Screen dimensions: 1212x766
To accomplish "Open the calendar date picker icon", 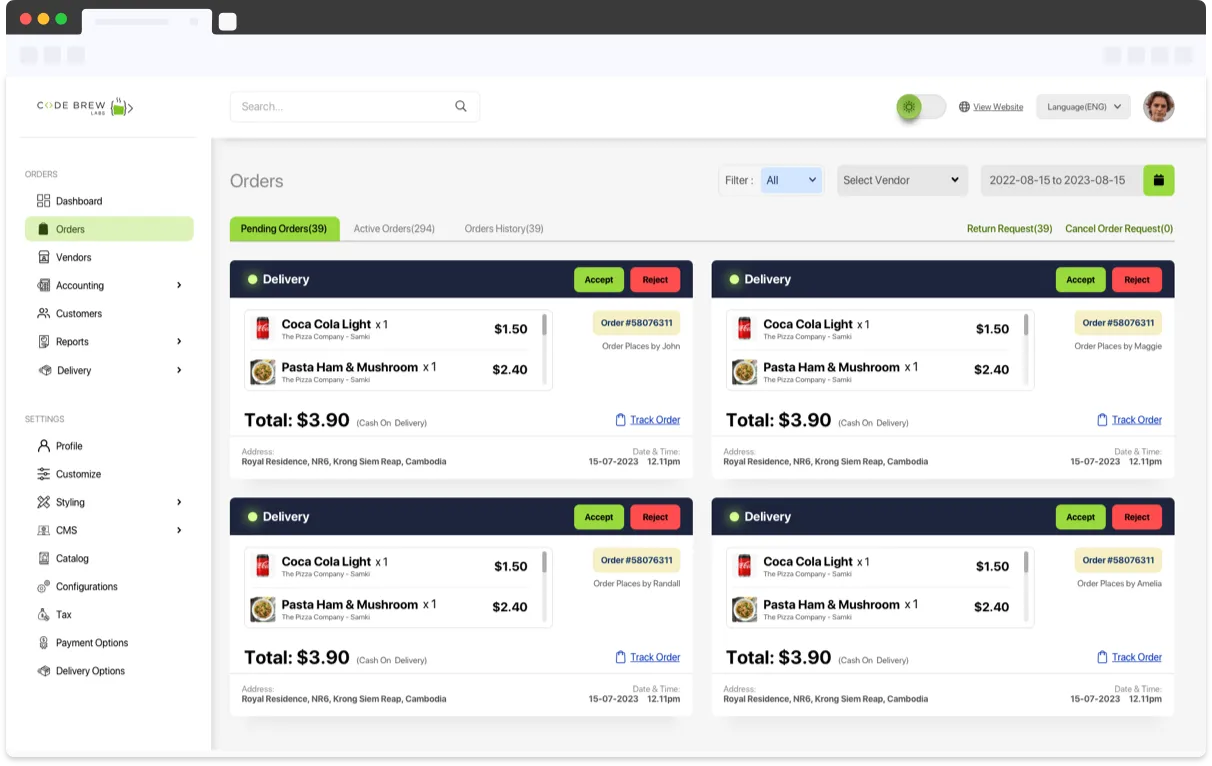I will tap(1159, 180).
